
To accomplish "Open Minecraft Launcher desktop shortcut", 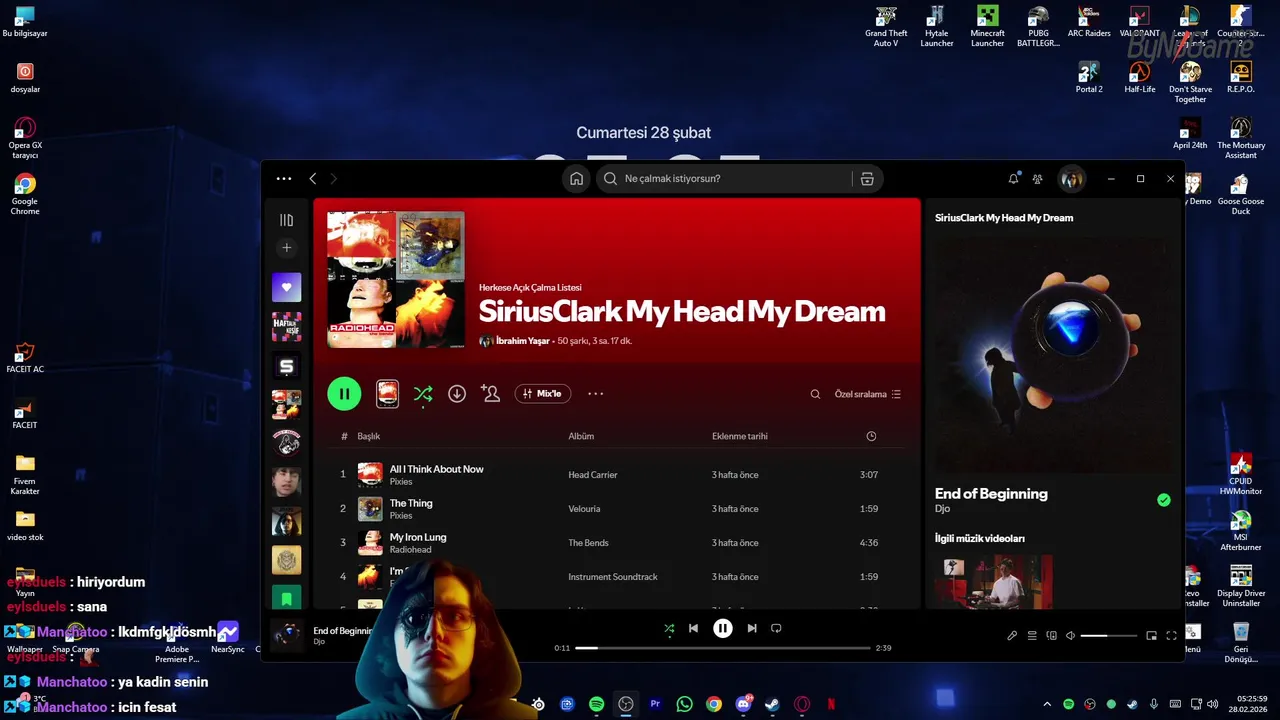I will [987, 27].
